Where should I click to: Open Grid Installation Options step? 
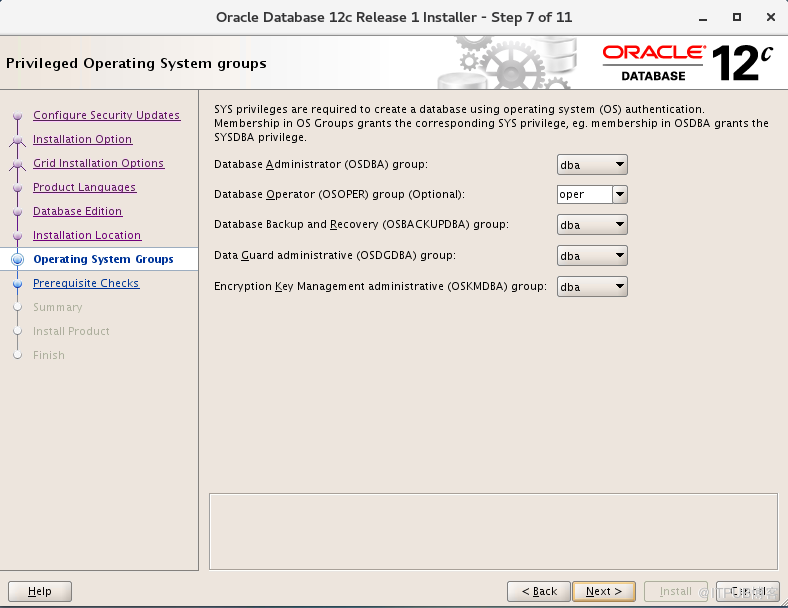98,163
